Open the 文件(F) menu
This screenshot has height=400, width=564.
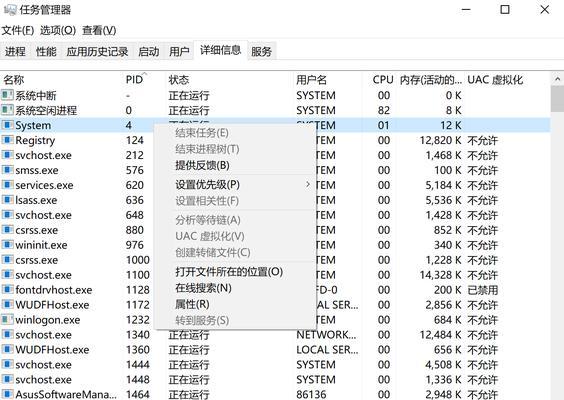tap(18, 31)
